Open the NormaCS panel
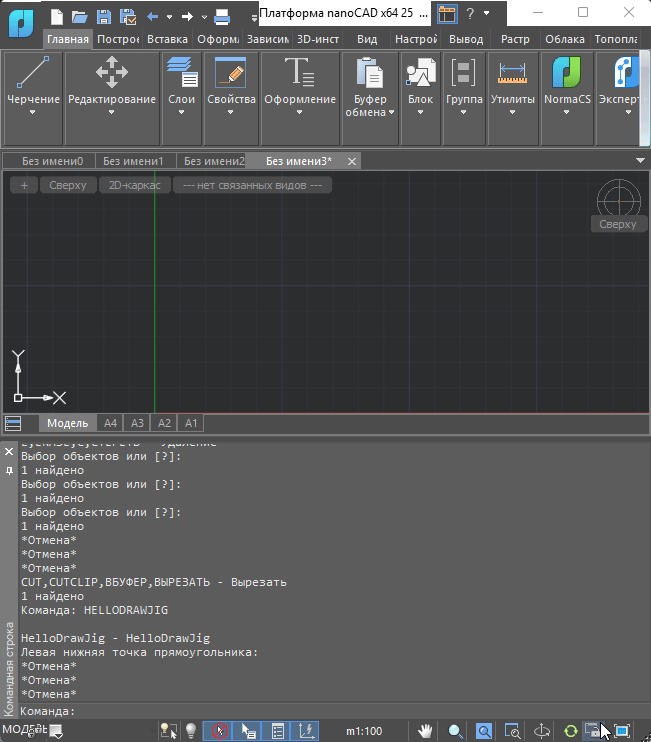The width and height of the screenshot is (651, 742). click(567, 98)
